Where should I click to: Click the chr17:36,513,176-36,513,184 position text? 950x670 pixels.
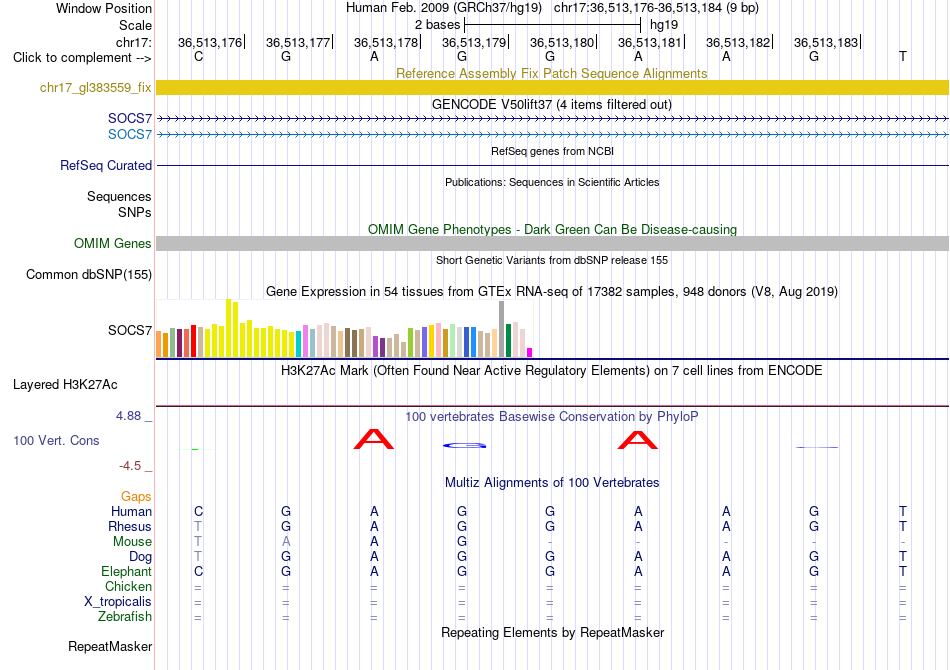coord(656,8)
